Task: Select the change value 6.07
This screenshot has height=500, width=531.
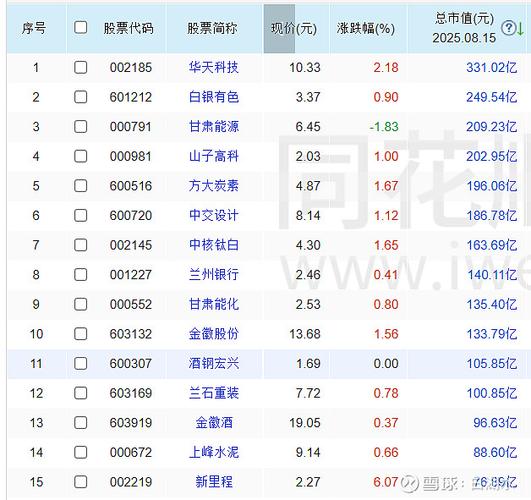Action: click(x=386, y=482)
